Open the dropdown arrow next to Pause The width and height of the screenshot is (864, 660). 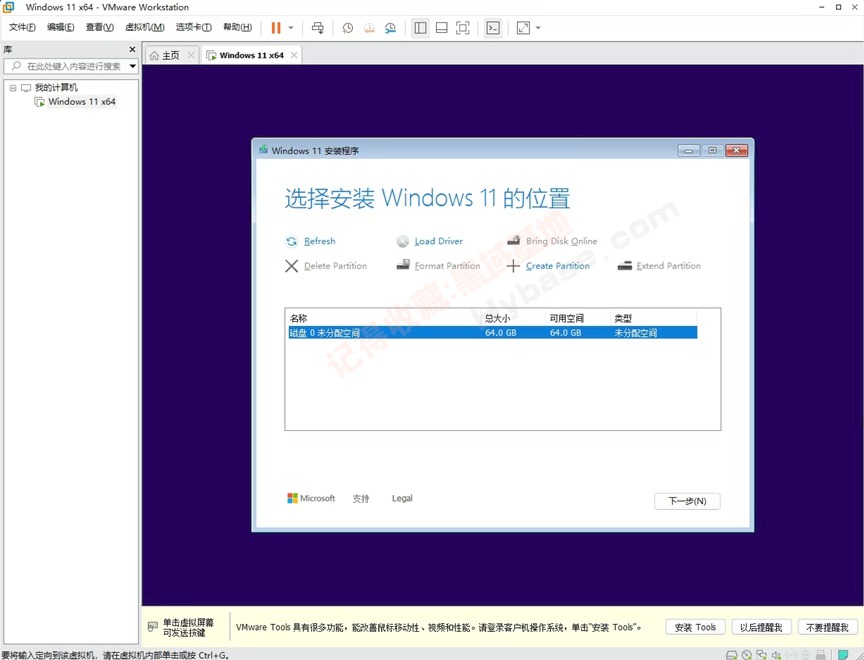coord(291,28)
